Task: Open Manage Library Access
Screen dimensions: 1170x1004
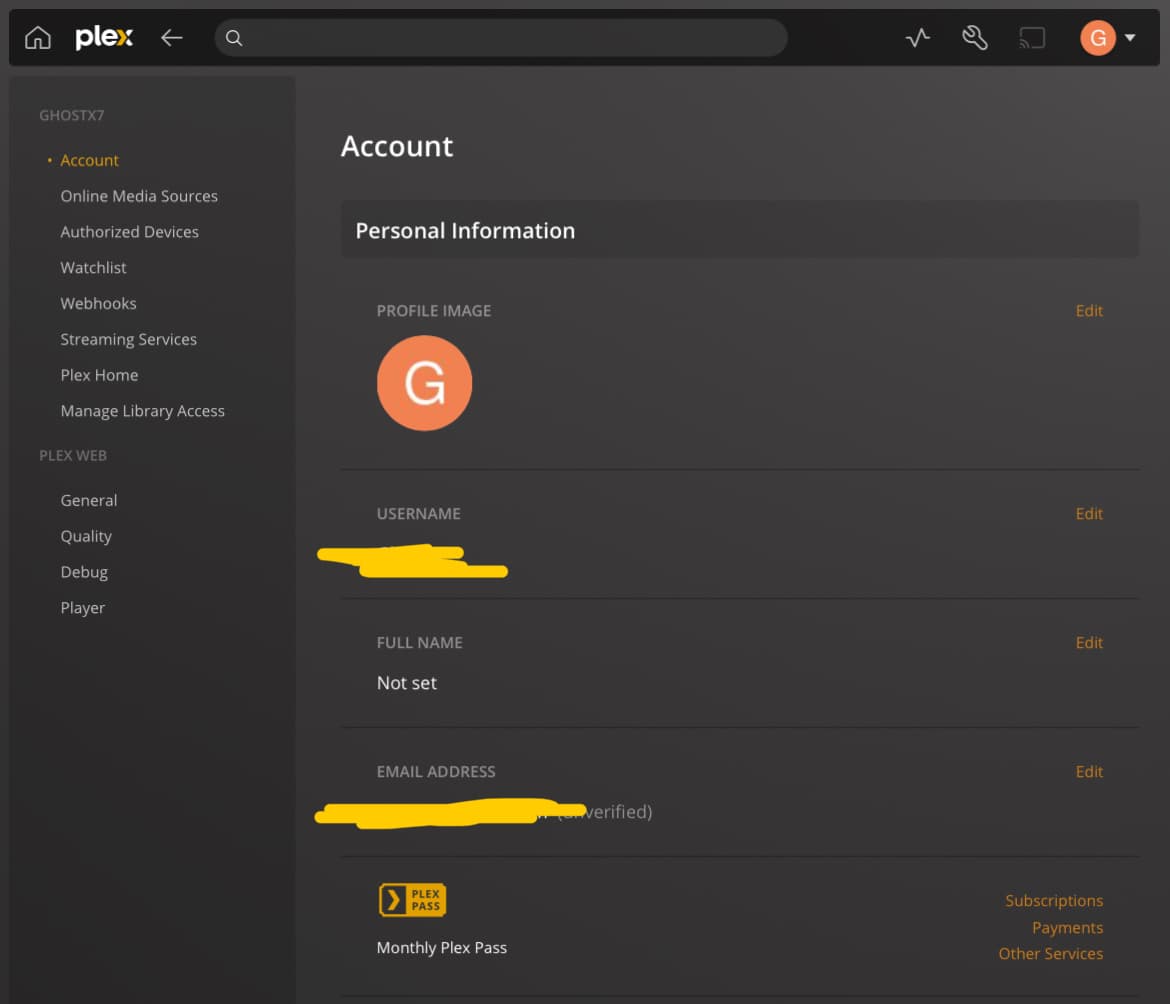Action: click(143, 411)
